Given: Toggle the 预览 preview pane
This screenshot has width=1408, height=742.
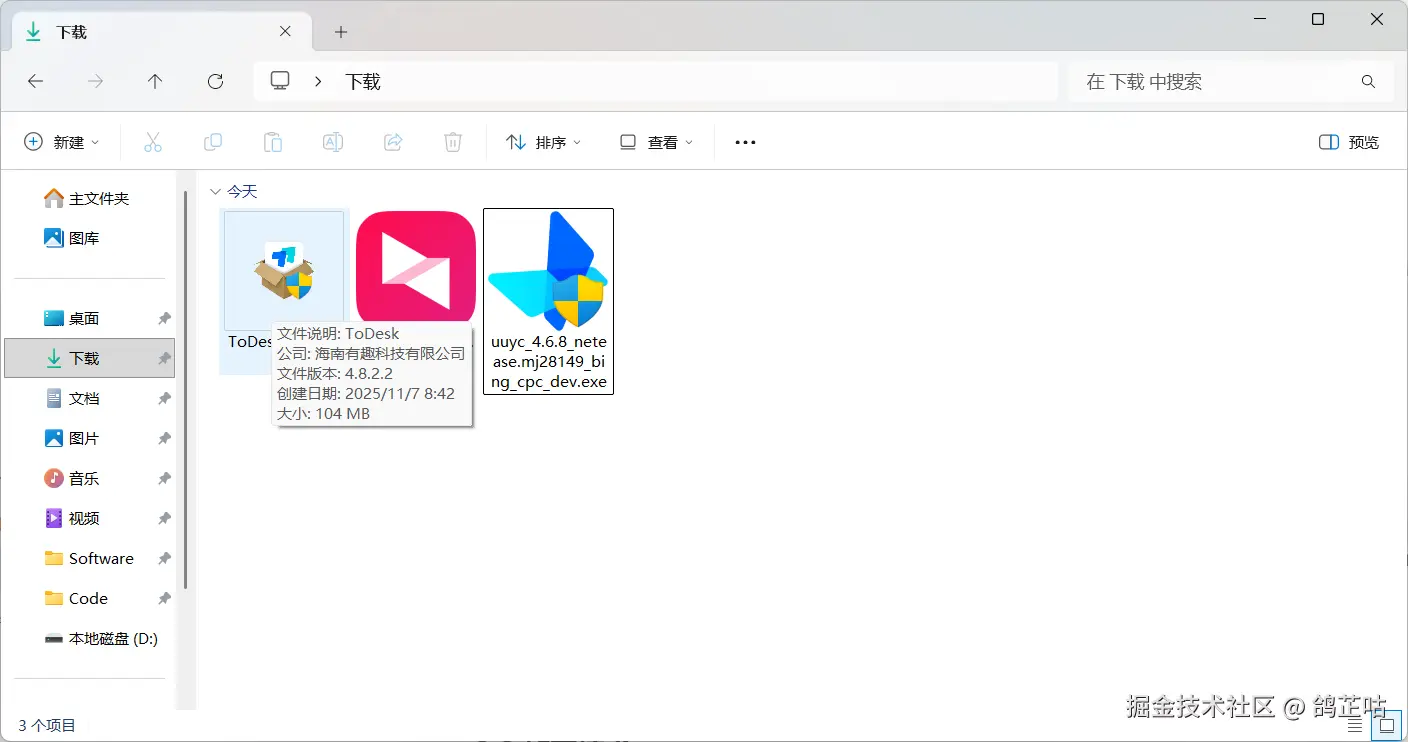Looking at the screenshot, I should click(1349, 143).
